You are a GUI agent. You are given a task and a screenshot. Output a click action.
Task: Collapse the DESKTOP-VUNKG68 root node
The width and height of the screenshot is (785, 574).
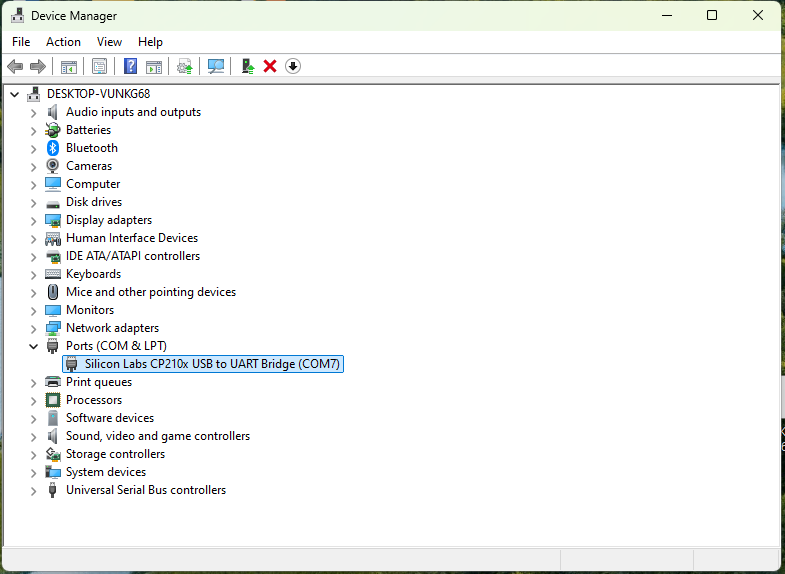(x=15, y=94)
